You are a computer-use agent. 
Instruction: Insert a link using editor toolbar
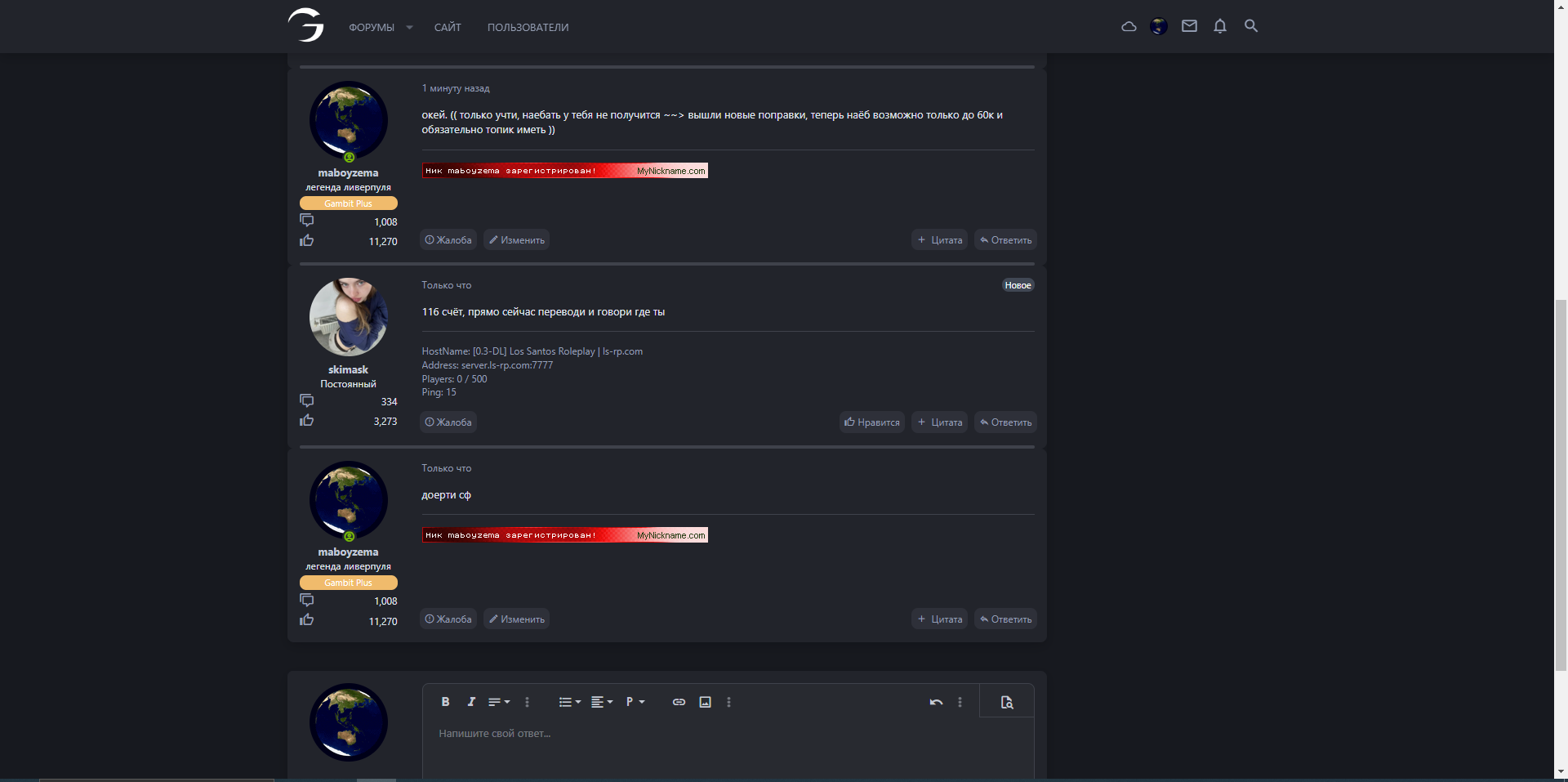pos(679,702)
